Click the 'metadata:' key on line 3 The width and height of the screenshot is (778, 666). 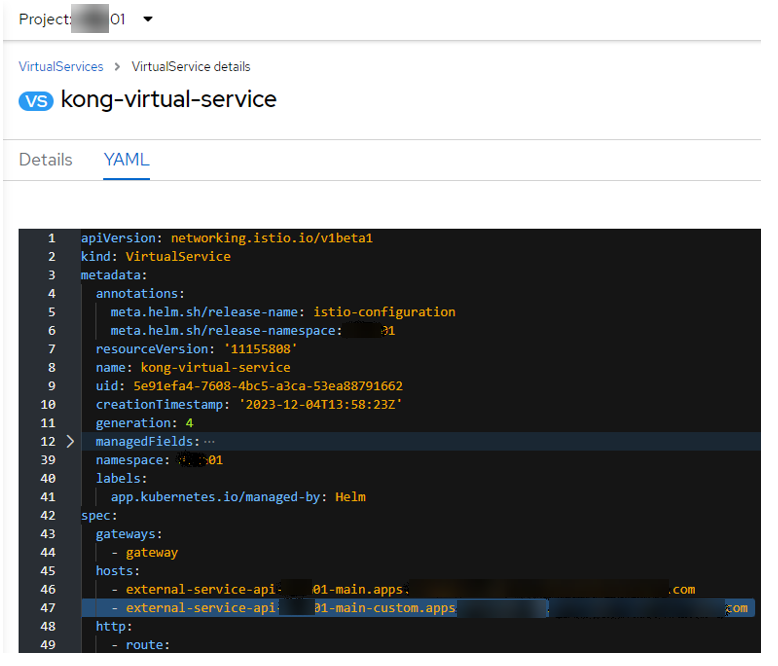click(x=114, y=275)
